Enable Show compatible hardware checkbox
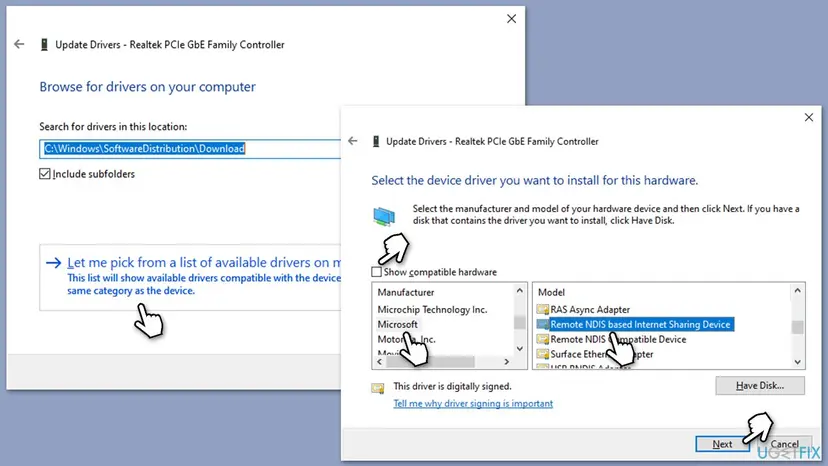Viewport: 828px width, 466px height. pyautogui.click(x=377, y=272)
